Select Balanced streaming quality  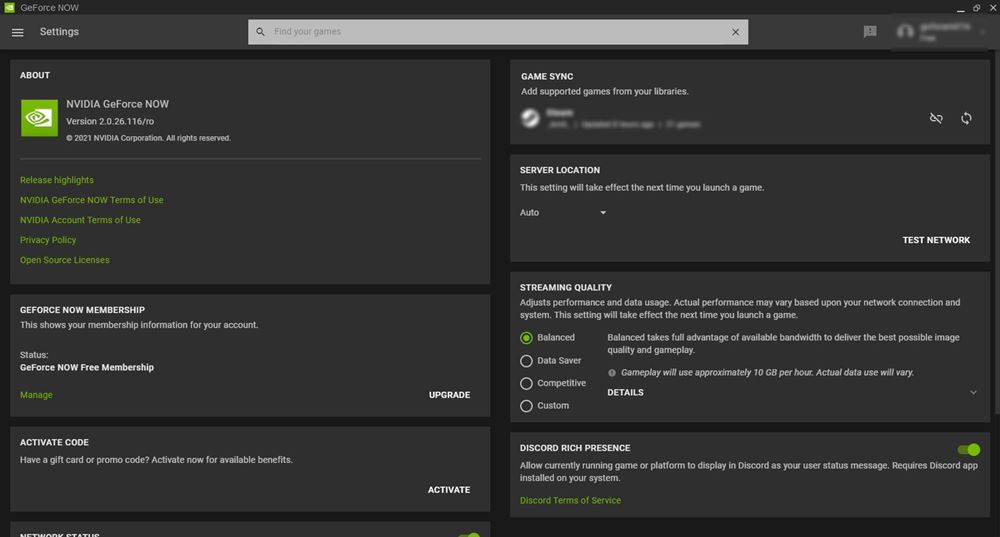pyautogui.click(x=526, y=337)
